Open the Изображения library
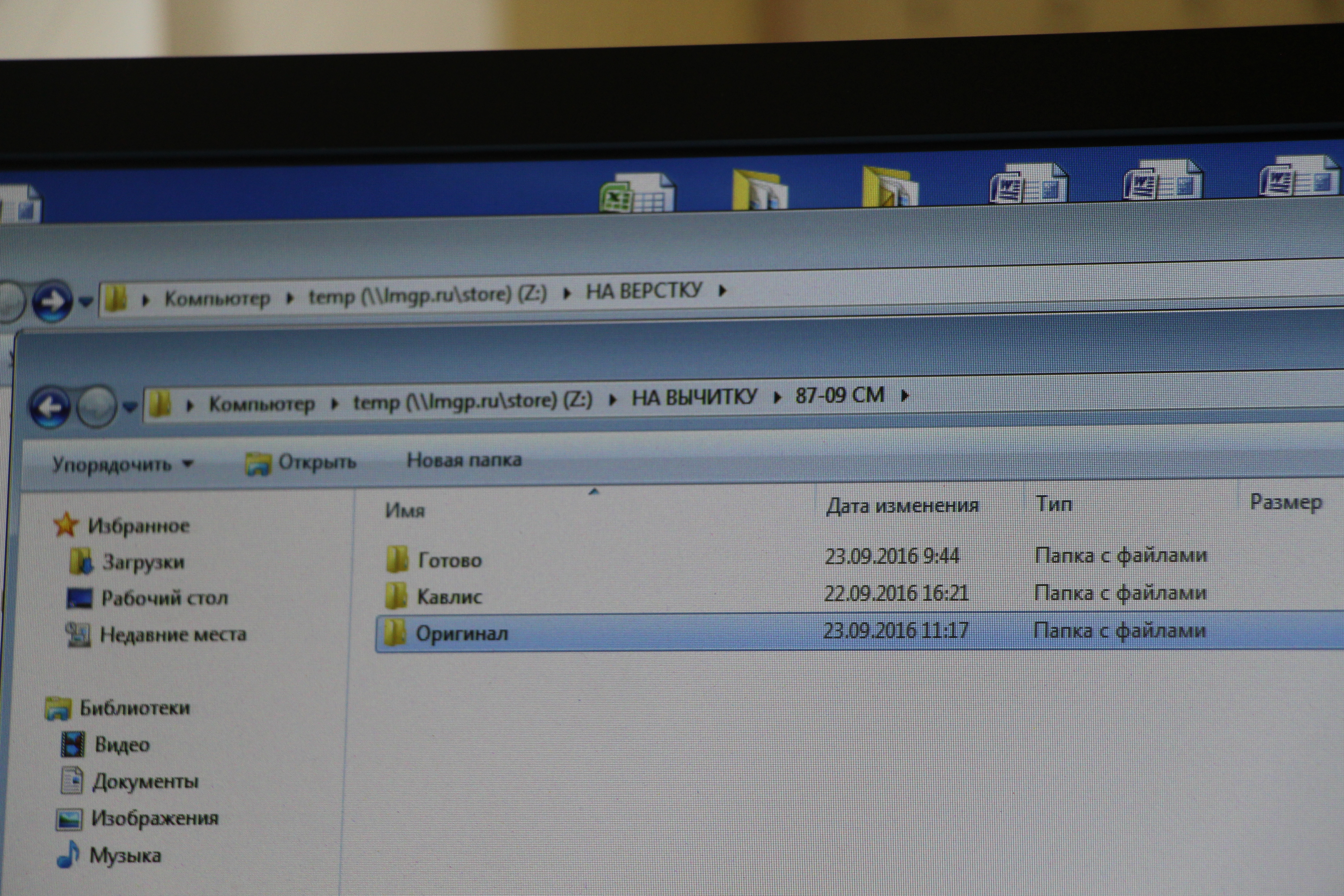Screen dimensions: 1344x896 (x=154, y=818)
